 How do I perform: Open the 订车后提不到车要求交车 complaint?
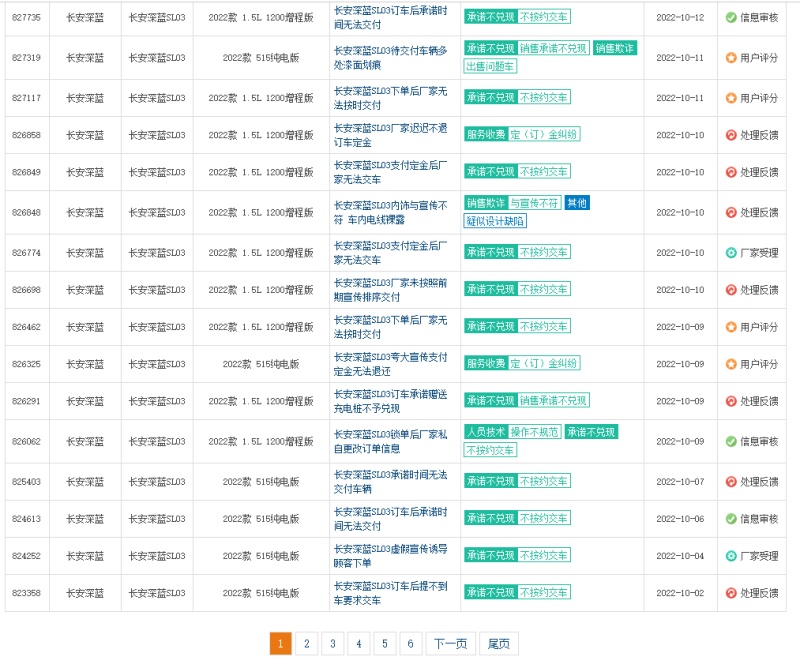pos(391,593)
